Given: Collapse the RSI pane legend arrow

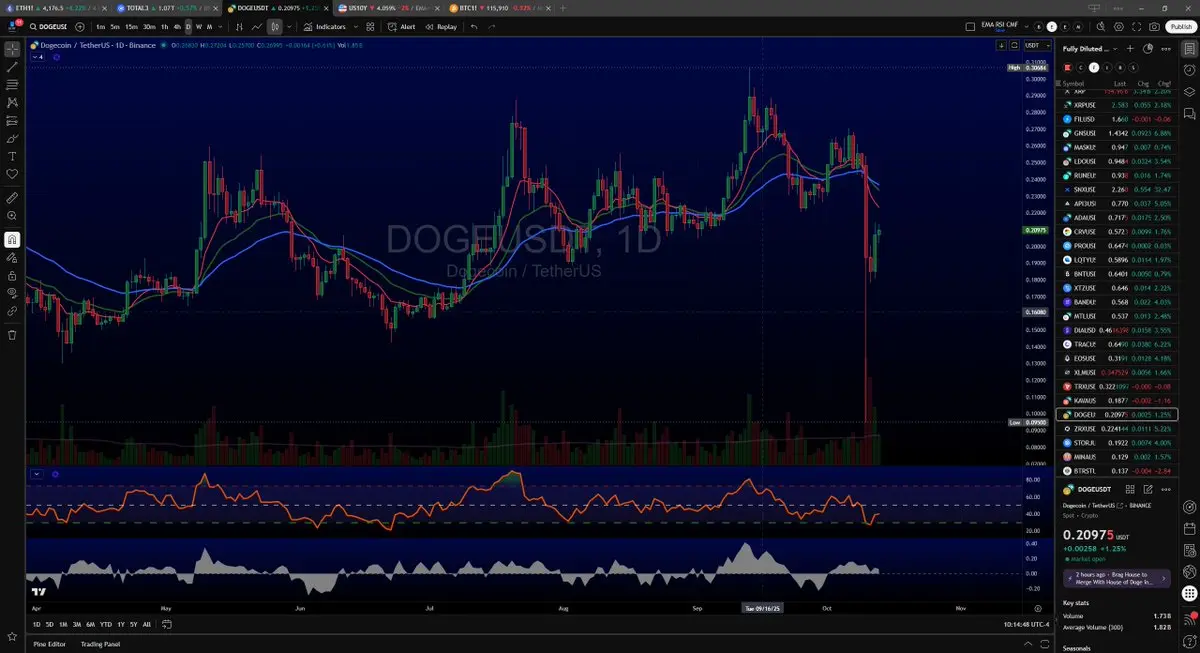Looking at the screenshot, I should (37, 474).
